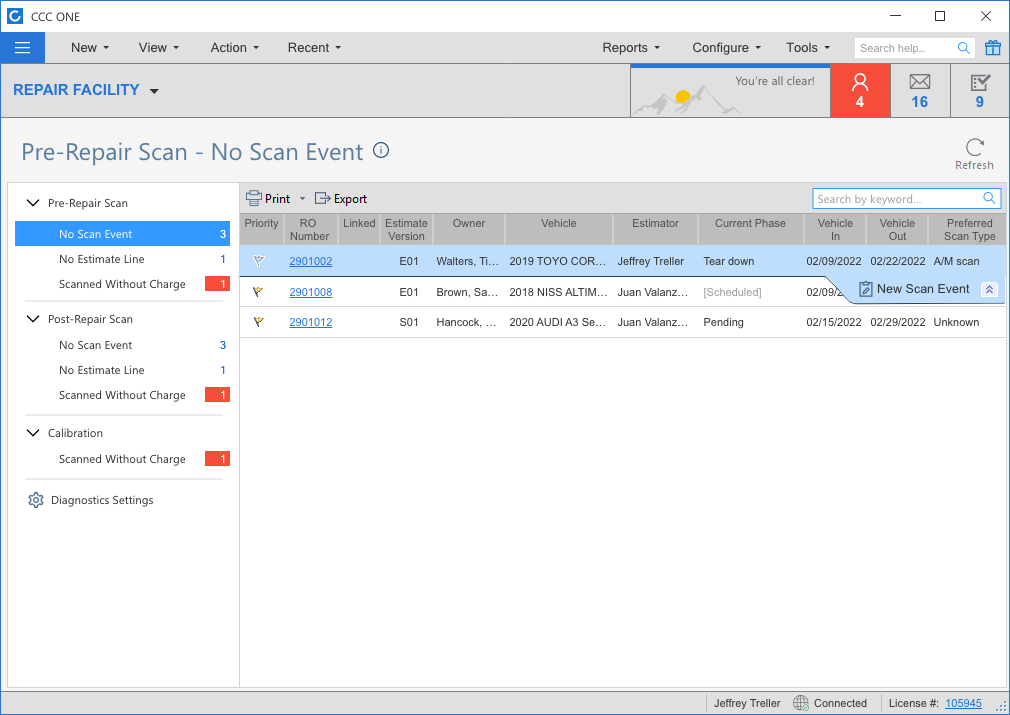
Task: Click the 'Hancock, ...' owner cell
Action: point(467,322)
